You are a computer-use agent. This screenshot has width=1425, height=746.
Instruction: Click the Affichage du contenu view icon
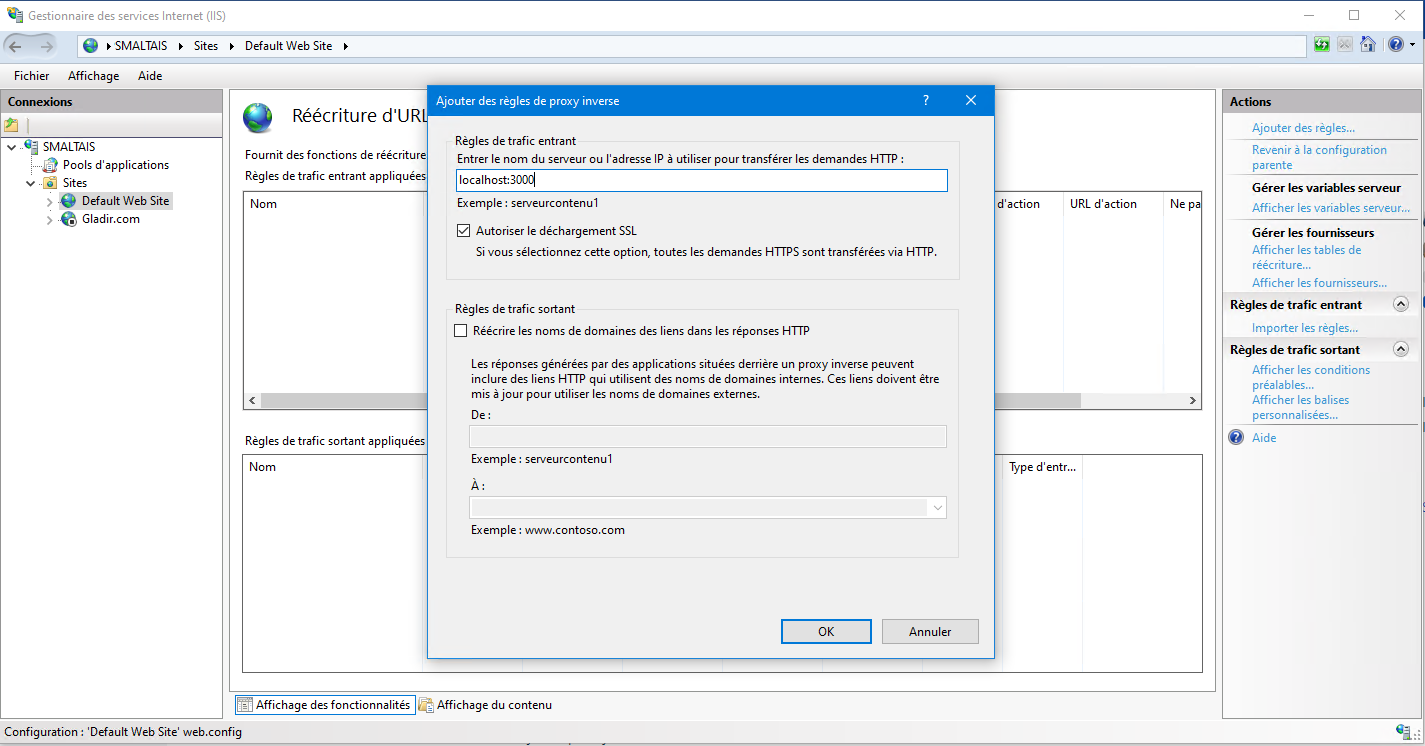(425, 705)
